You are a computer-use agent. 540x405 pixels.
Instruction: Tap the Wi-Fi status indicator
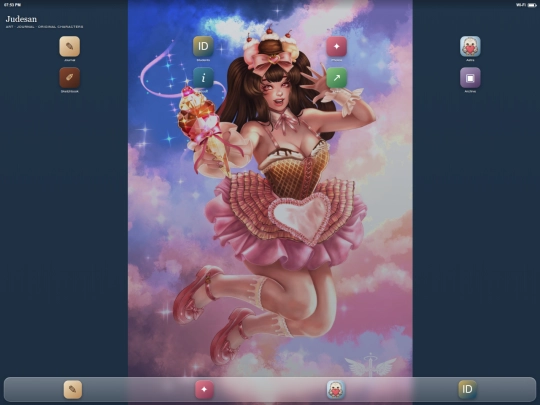(x=521, y=5)
